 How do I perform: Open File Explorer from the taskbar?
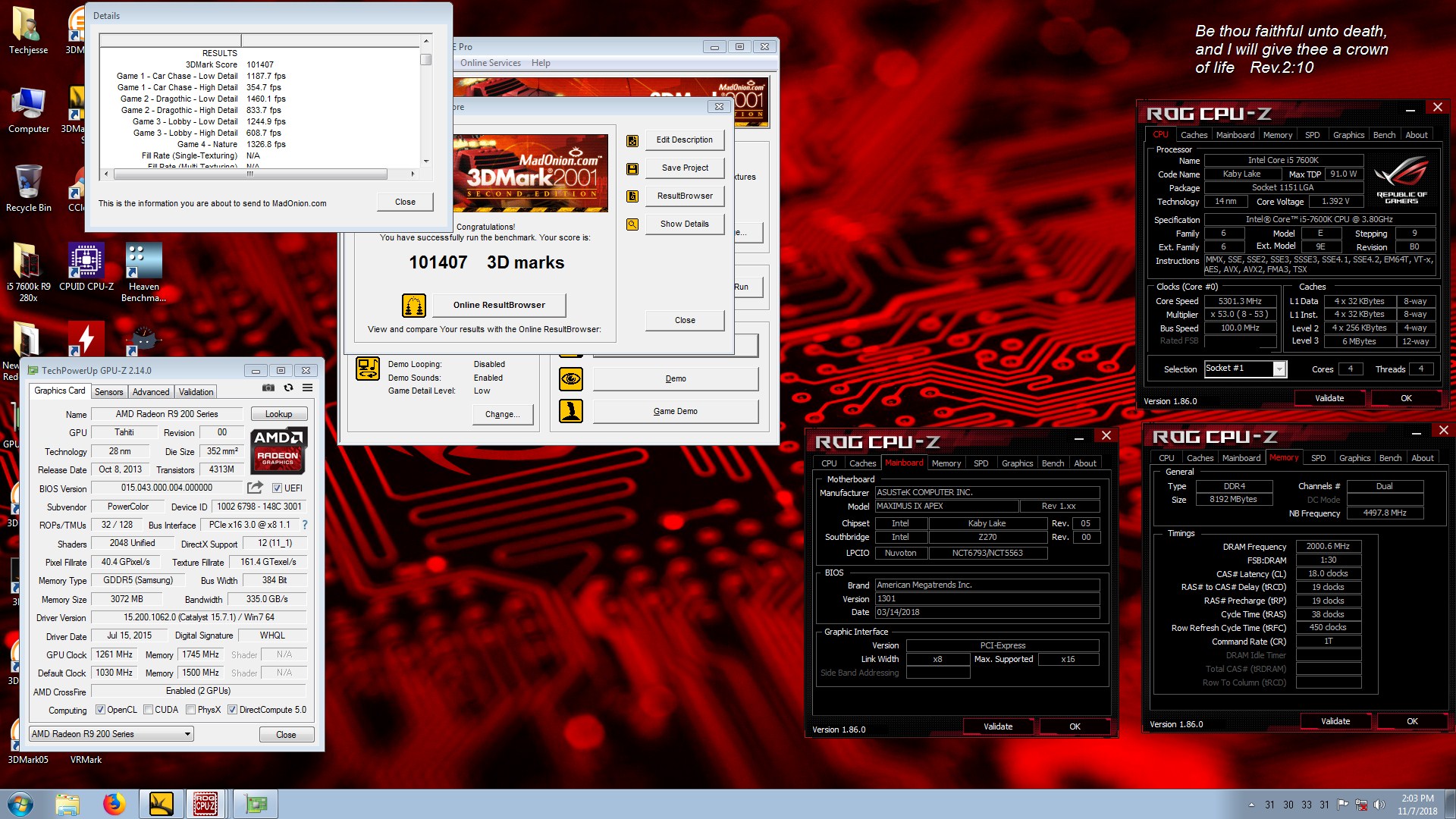[67, 804]
